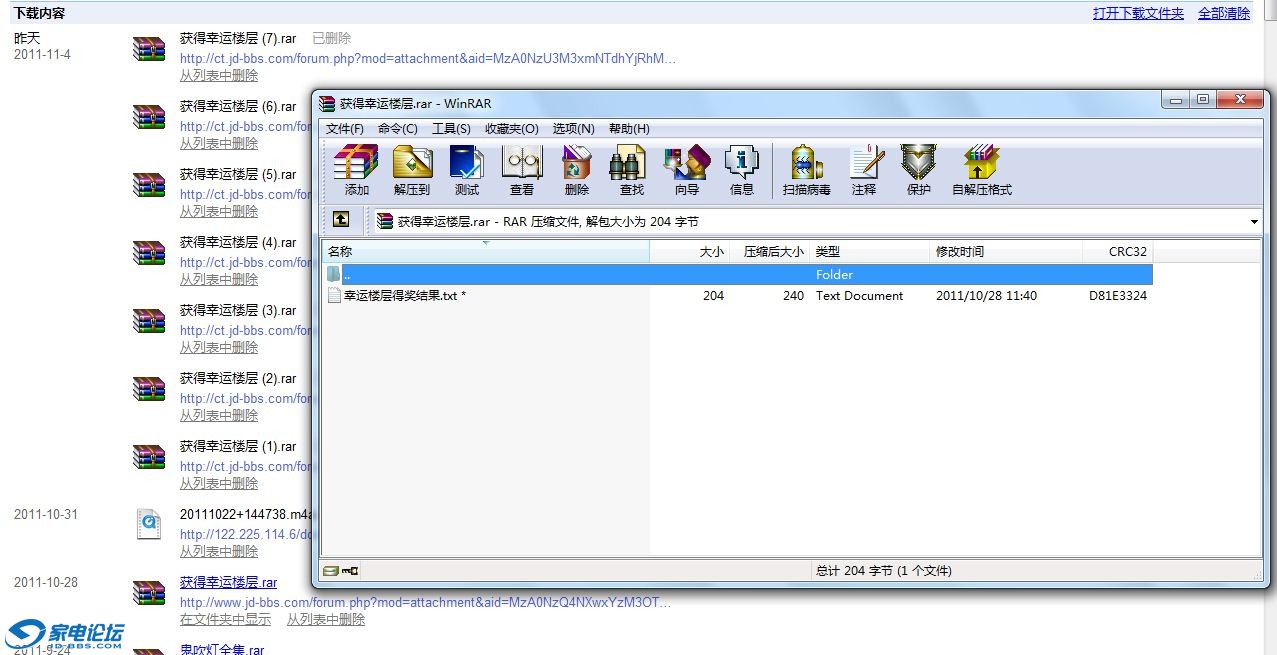Click the 已删除 label beside 获得幸运楼层 (7).rar

pyautogui.click(x=332, y=38)
